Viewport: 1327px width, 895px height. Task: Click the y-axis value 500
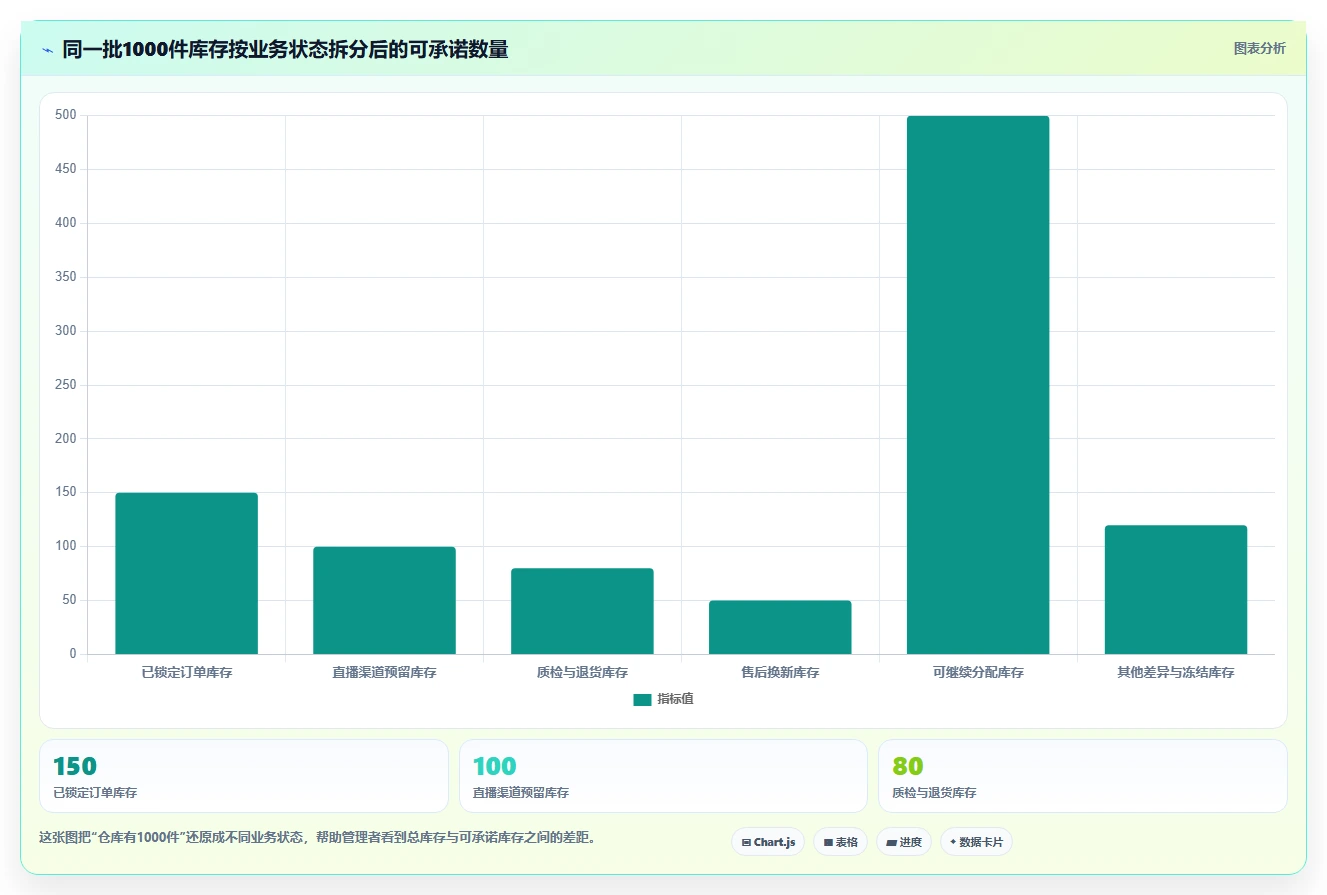pos(66,115)
